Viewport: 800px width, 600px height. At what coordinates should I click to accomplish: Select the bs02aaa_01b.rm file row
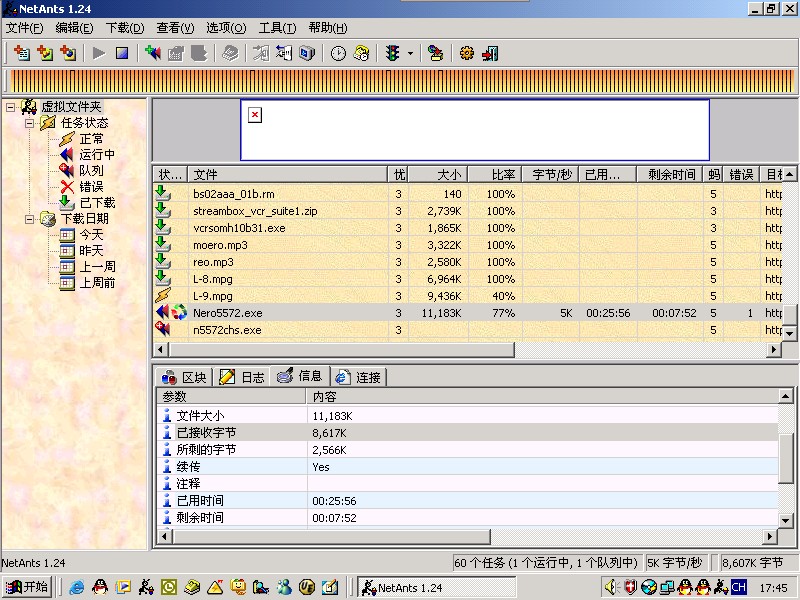[x=468, y=194]
